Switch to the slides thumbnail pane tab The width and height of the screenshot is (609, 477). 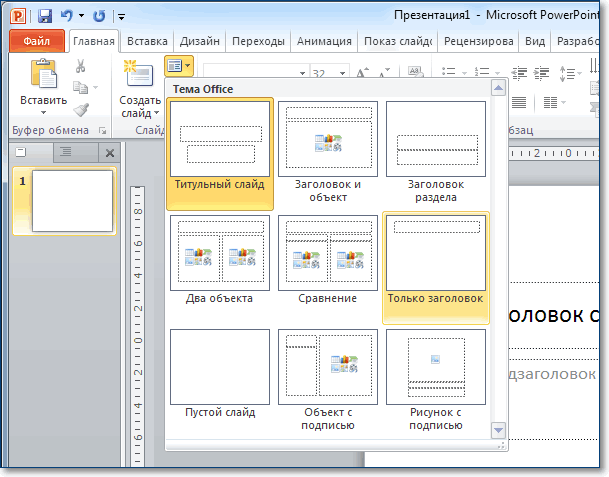21,152
